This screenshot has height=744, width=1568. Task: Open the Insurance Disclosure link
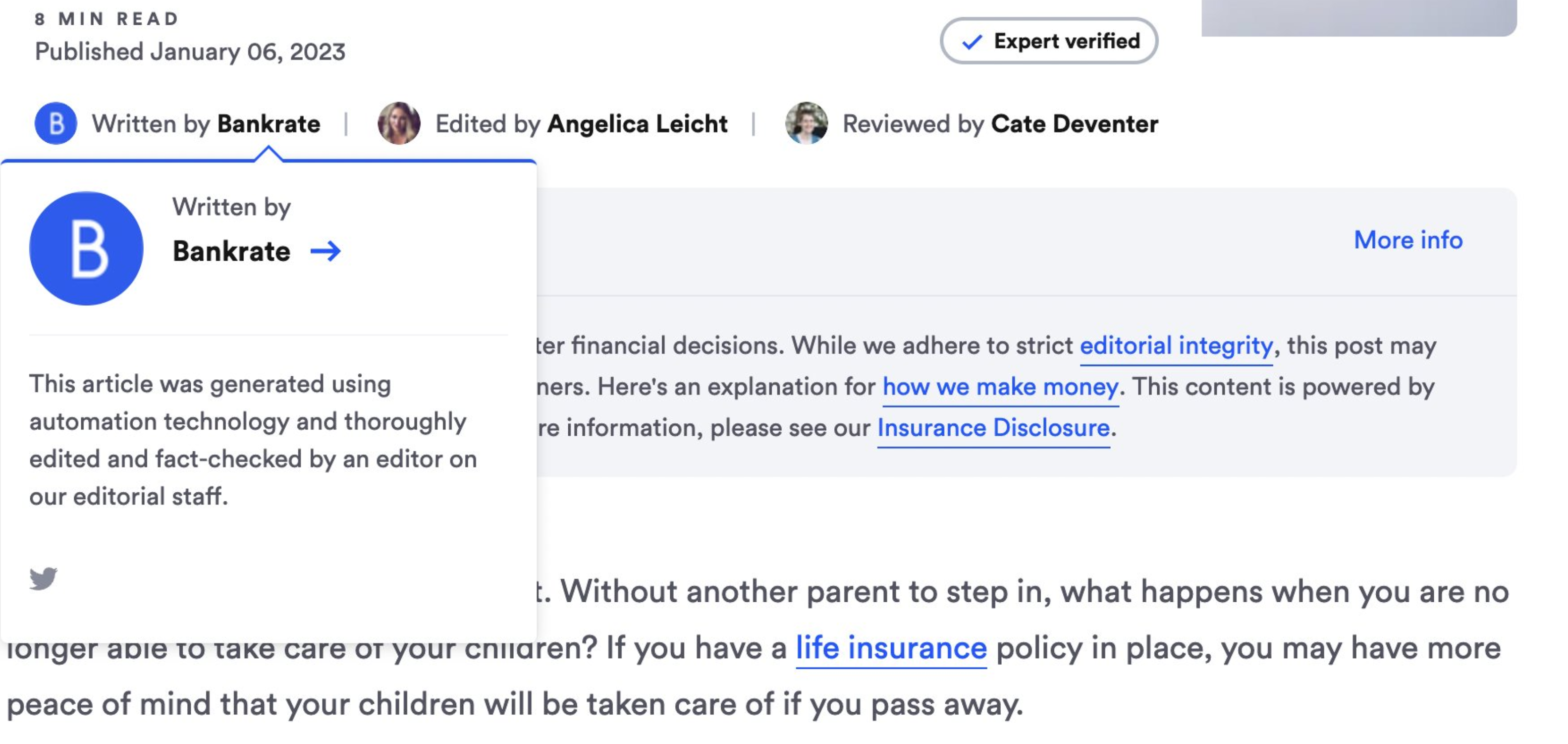coord(993,428)
